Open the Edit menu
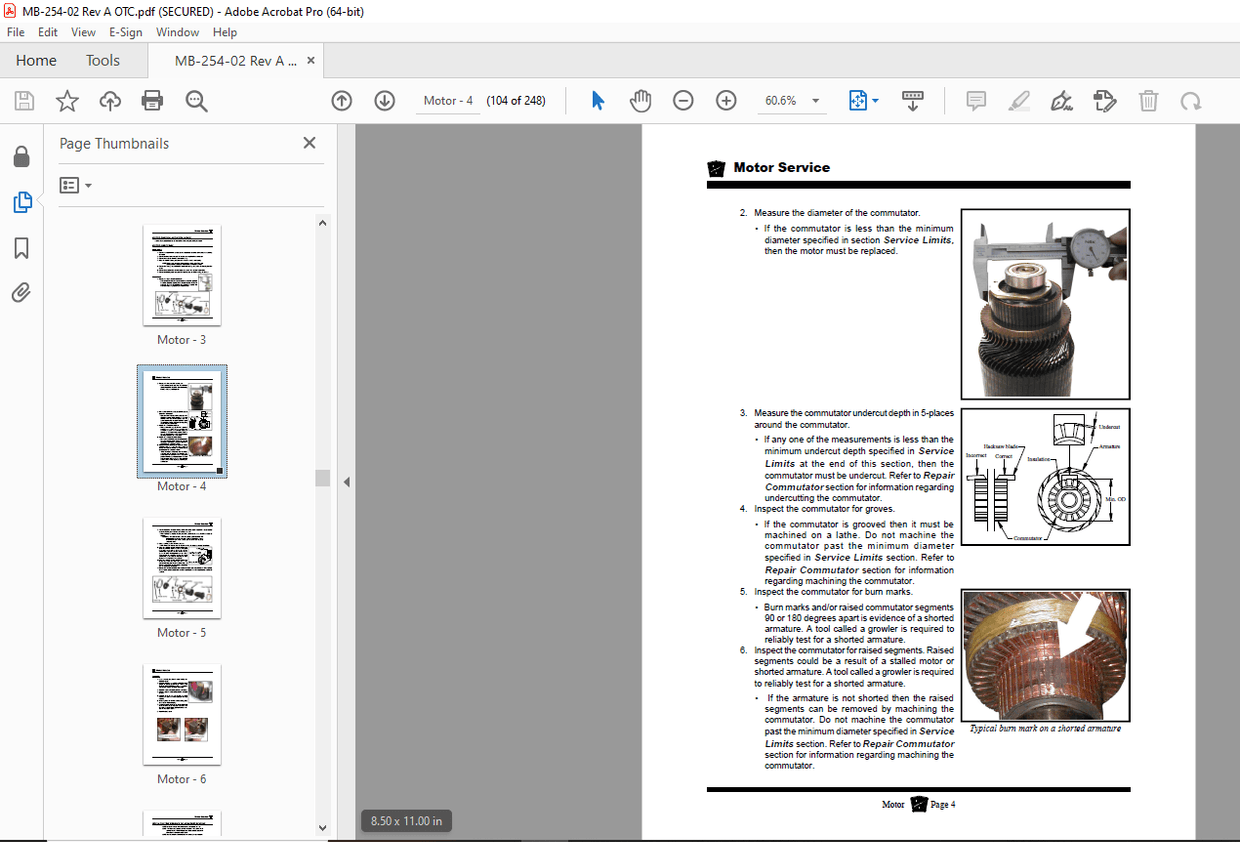The height and width of the screenshot is (842, 1240). 48,32
